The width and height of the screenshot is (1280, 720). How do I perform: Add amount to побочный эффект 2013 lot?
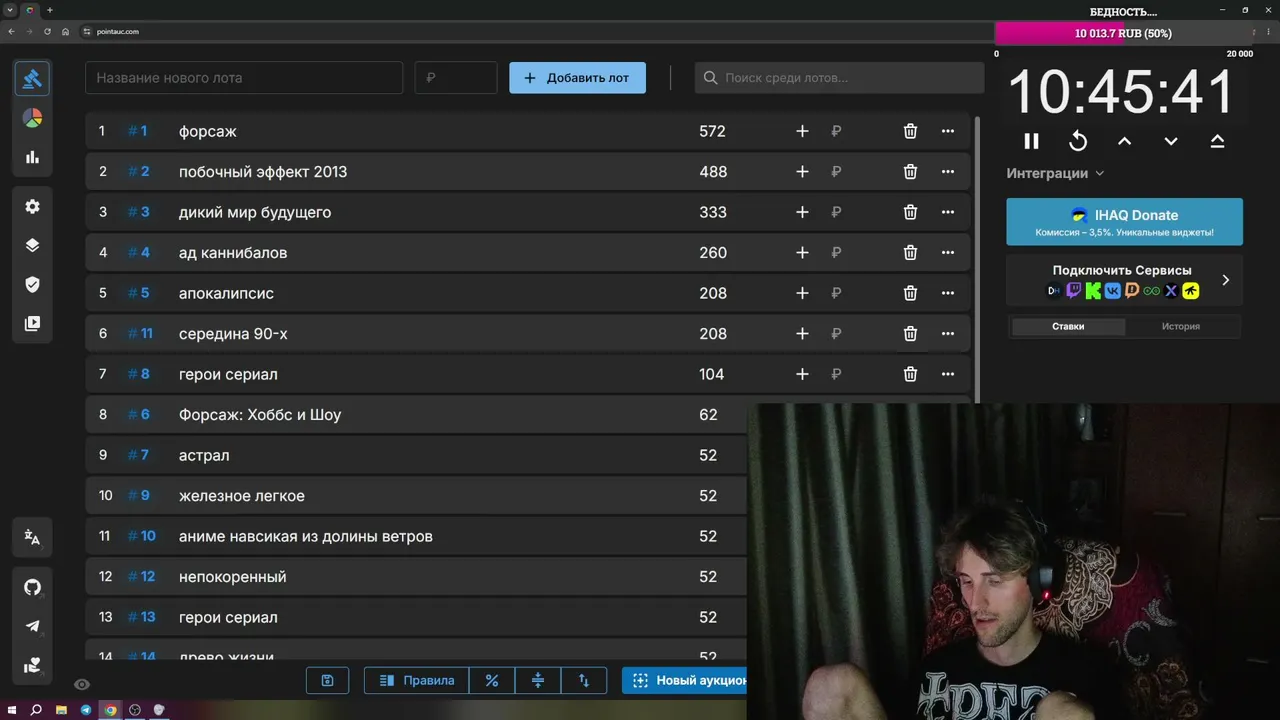[x=802, y=172]
